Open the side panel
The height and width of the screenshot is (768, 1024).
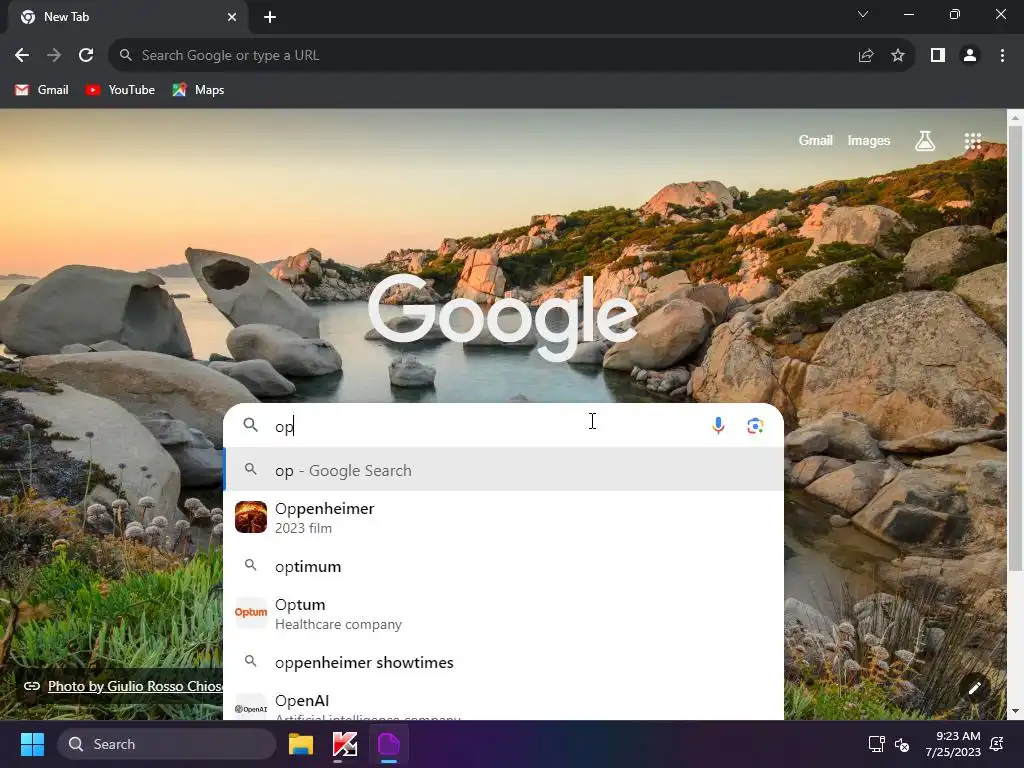[938, 56]
